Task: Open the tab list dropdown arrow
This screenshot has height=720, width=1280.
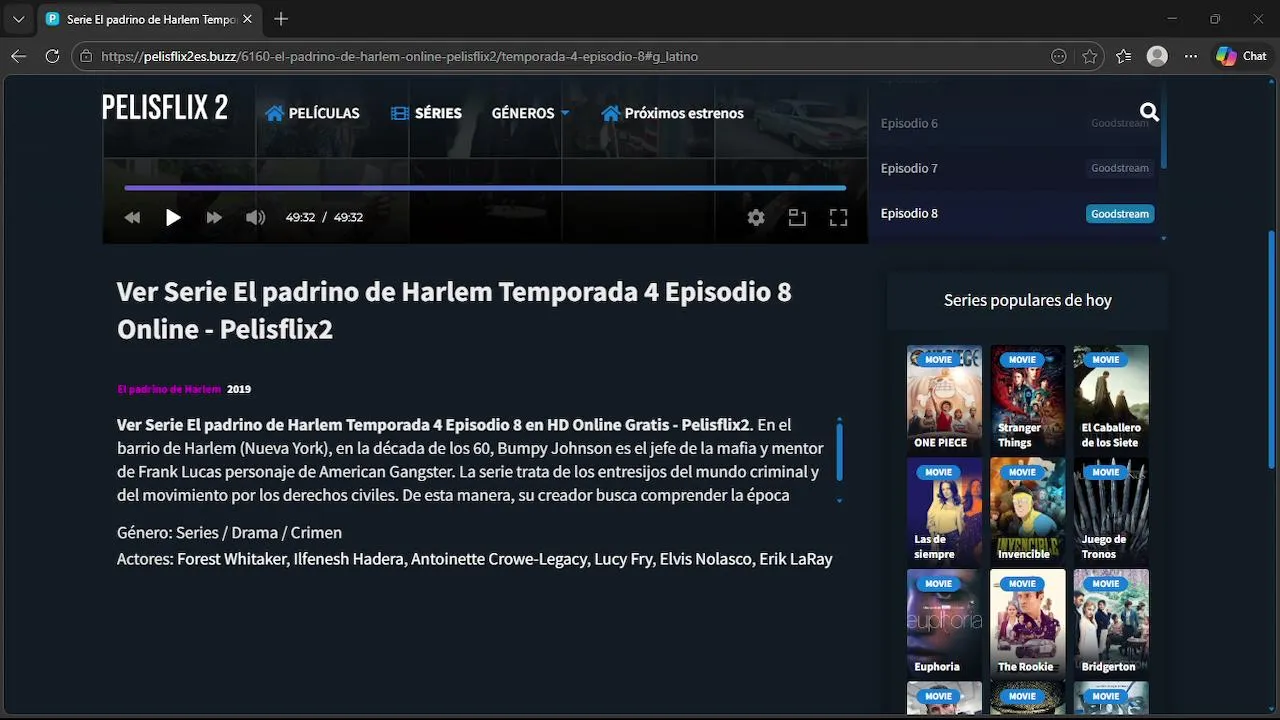Action: click(18, 19)
